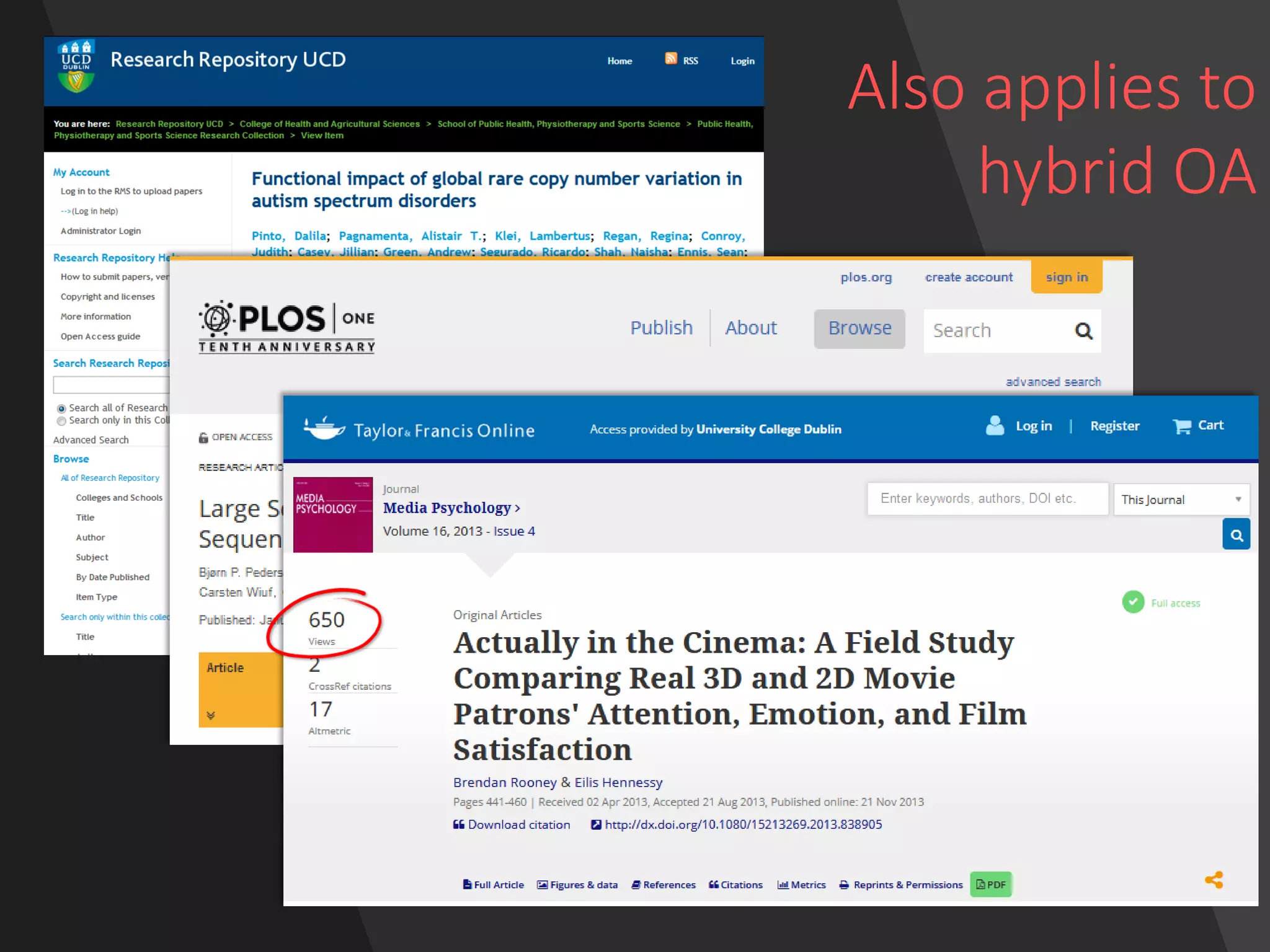Click the green Full access checkmark icon
Image resolution: width=1270 pixels, height=952 pixels.
pos(1133,602)
